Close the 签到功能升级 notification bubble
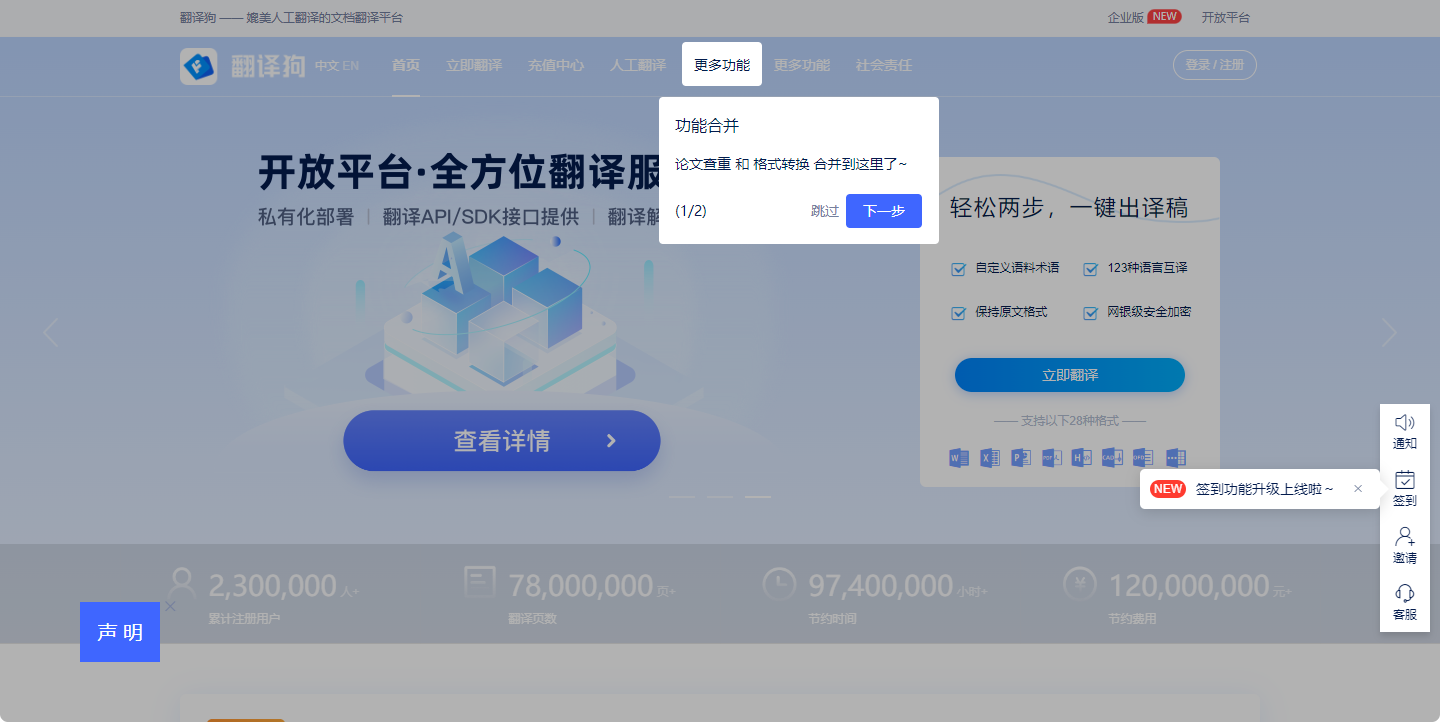The height and width of the screenshot is (722, 1440). click(x=1358, y=489)
